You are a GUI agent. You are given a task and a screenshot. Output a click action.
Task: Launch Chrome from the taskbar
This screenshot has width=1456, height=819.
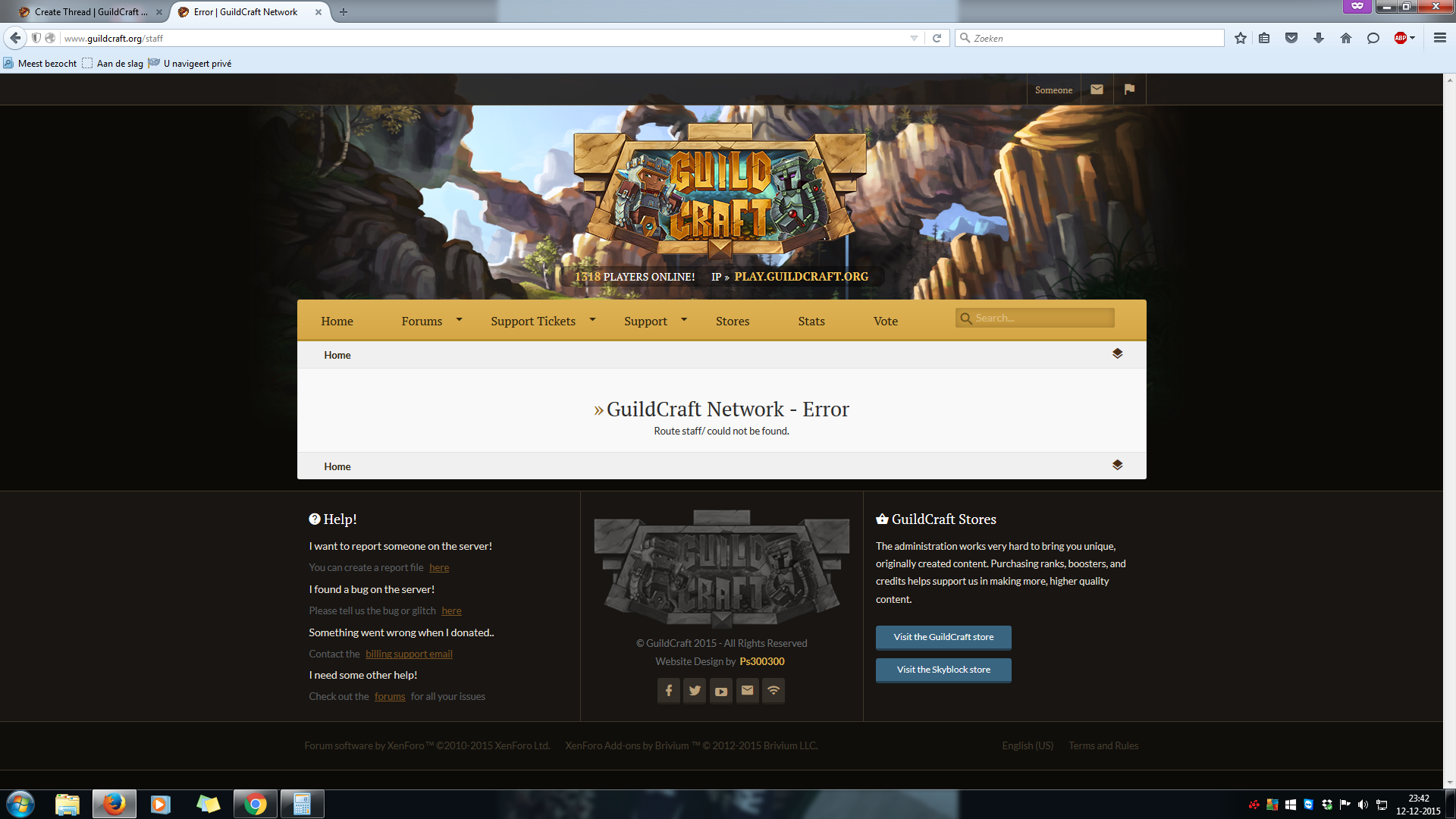[256, 804]
